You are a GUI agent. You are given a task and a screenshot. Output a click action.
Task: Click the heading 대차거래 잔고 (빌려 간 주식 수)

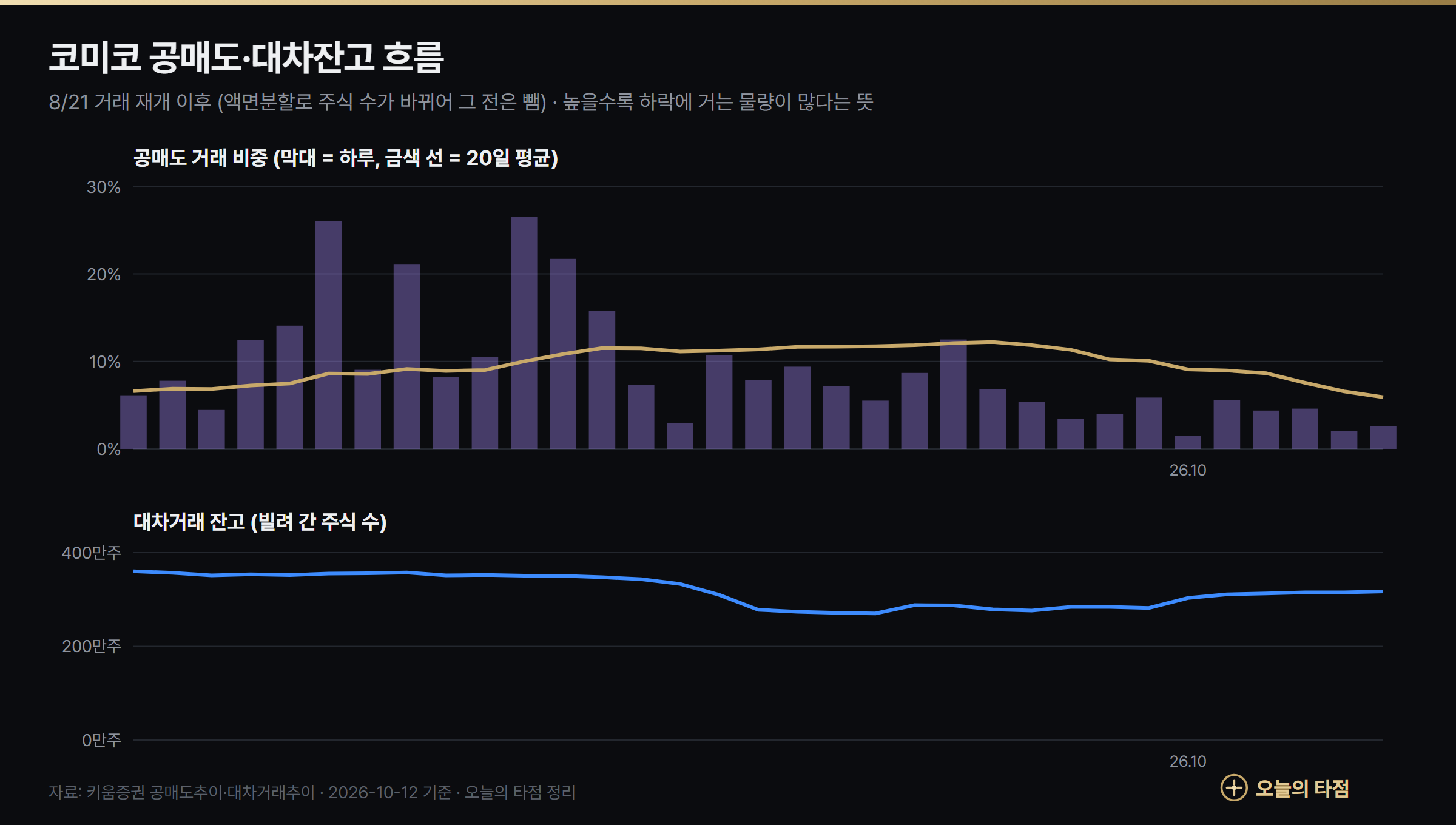(x=260, y=522)
